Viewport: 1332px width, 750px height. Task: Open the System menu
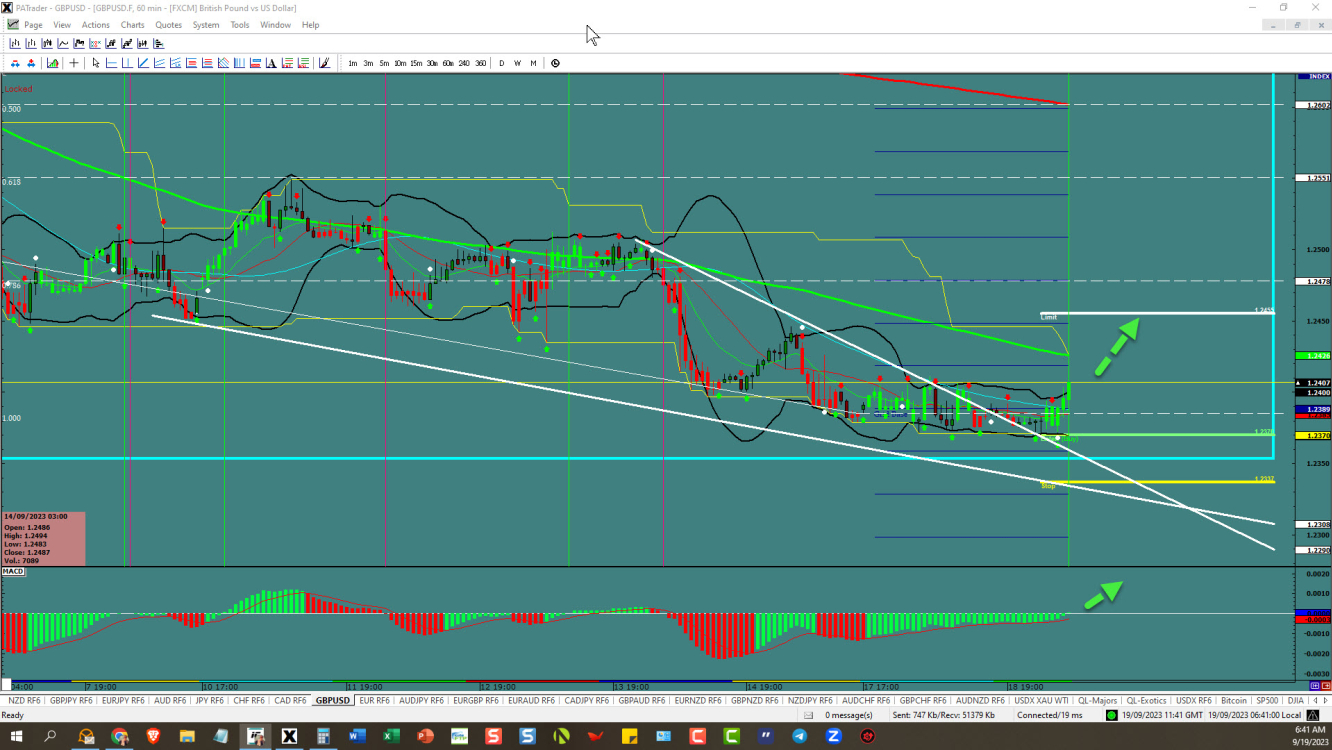(x=206, y=25)
